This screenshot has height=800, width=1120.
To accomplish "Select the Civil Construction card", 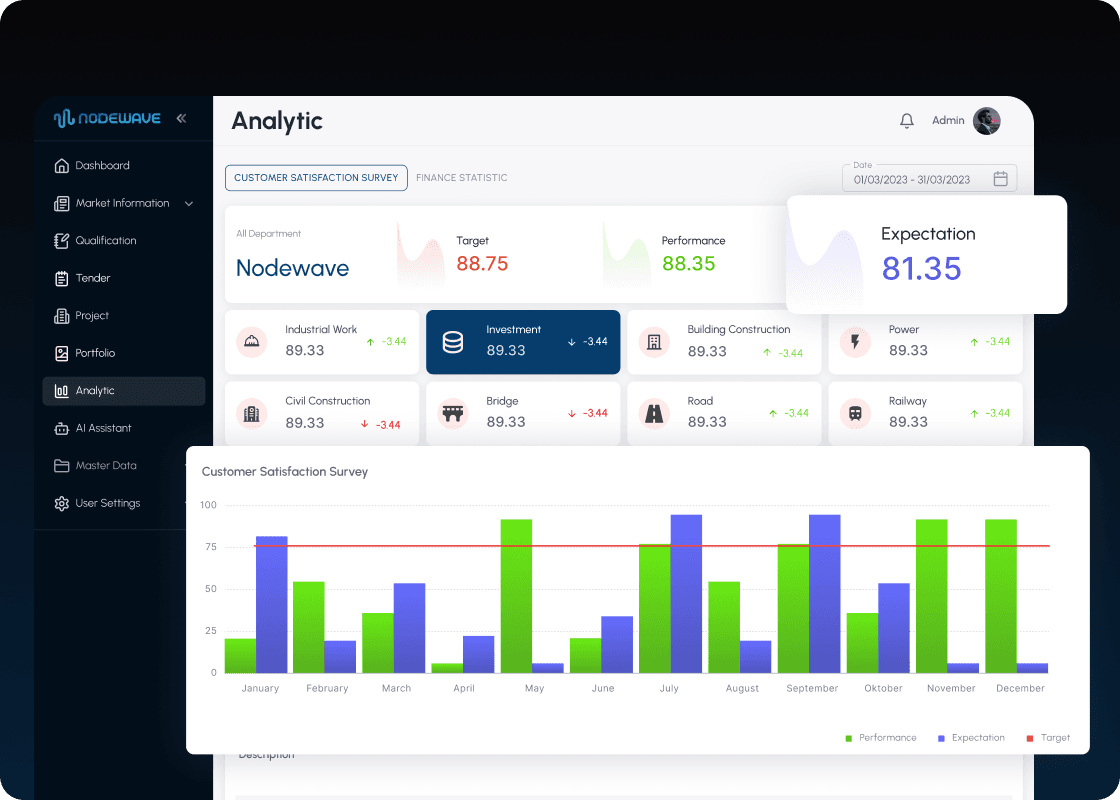I will 322,414.
